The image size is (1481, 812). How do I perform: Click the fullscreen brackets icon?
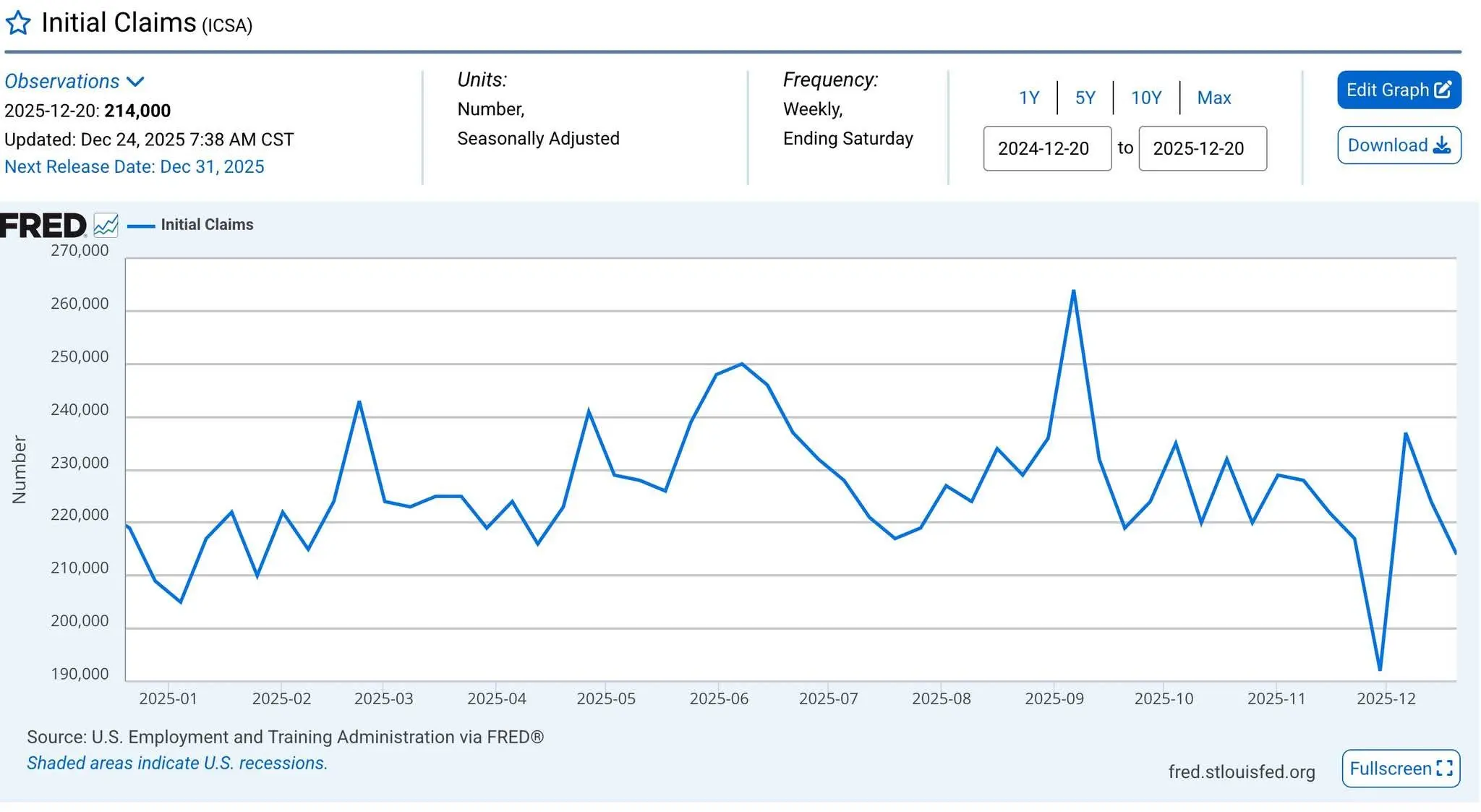pyautogui.click(x=1444, y=768)
